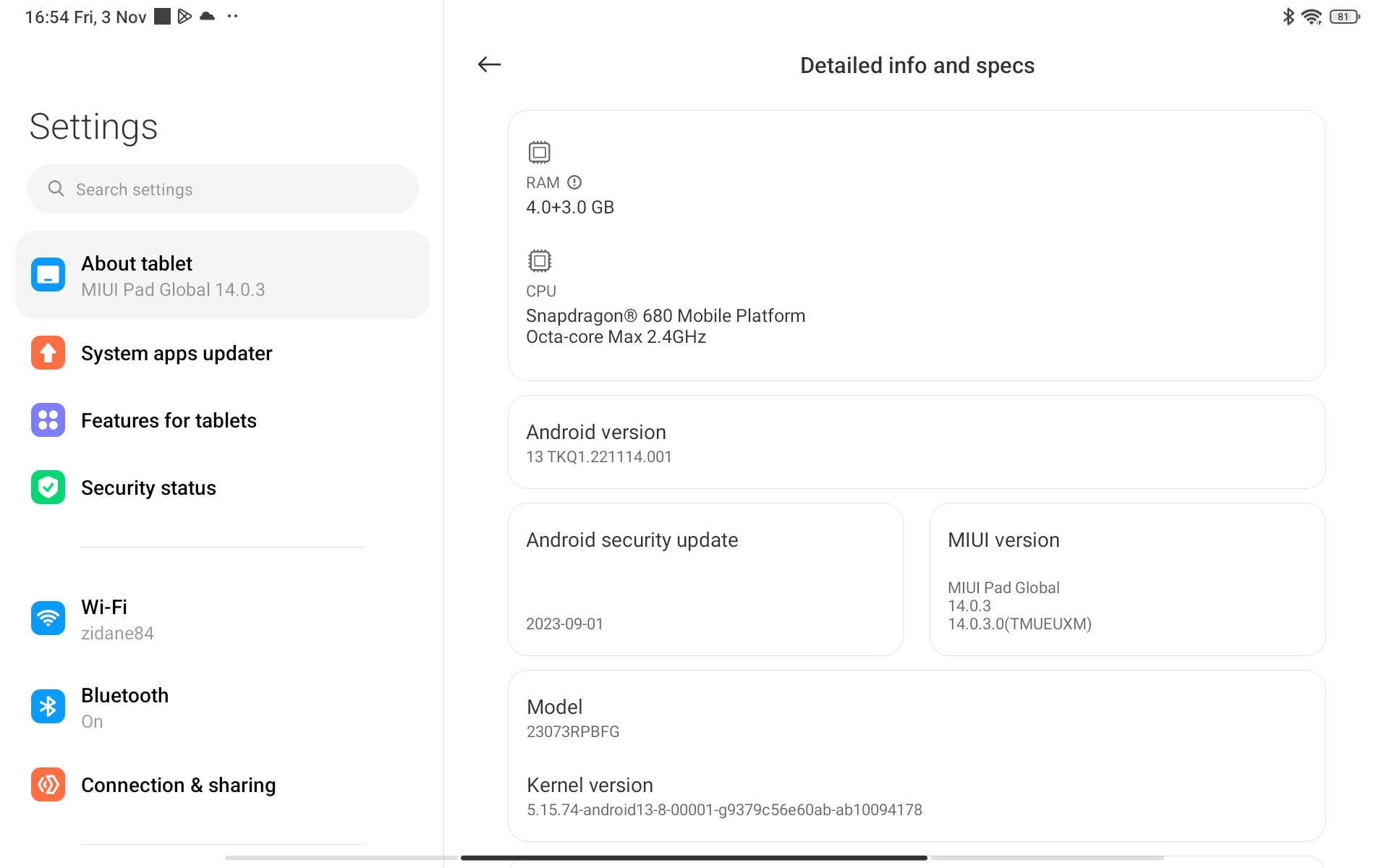Open System apps updater menu item

point(177,353)
